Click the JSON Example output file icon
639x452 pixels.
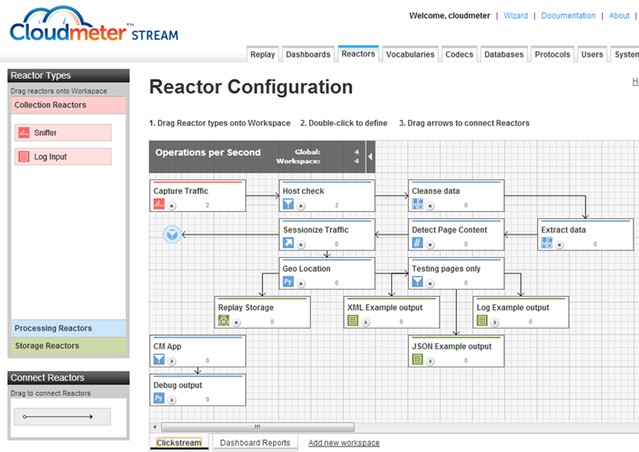417,359
